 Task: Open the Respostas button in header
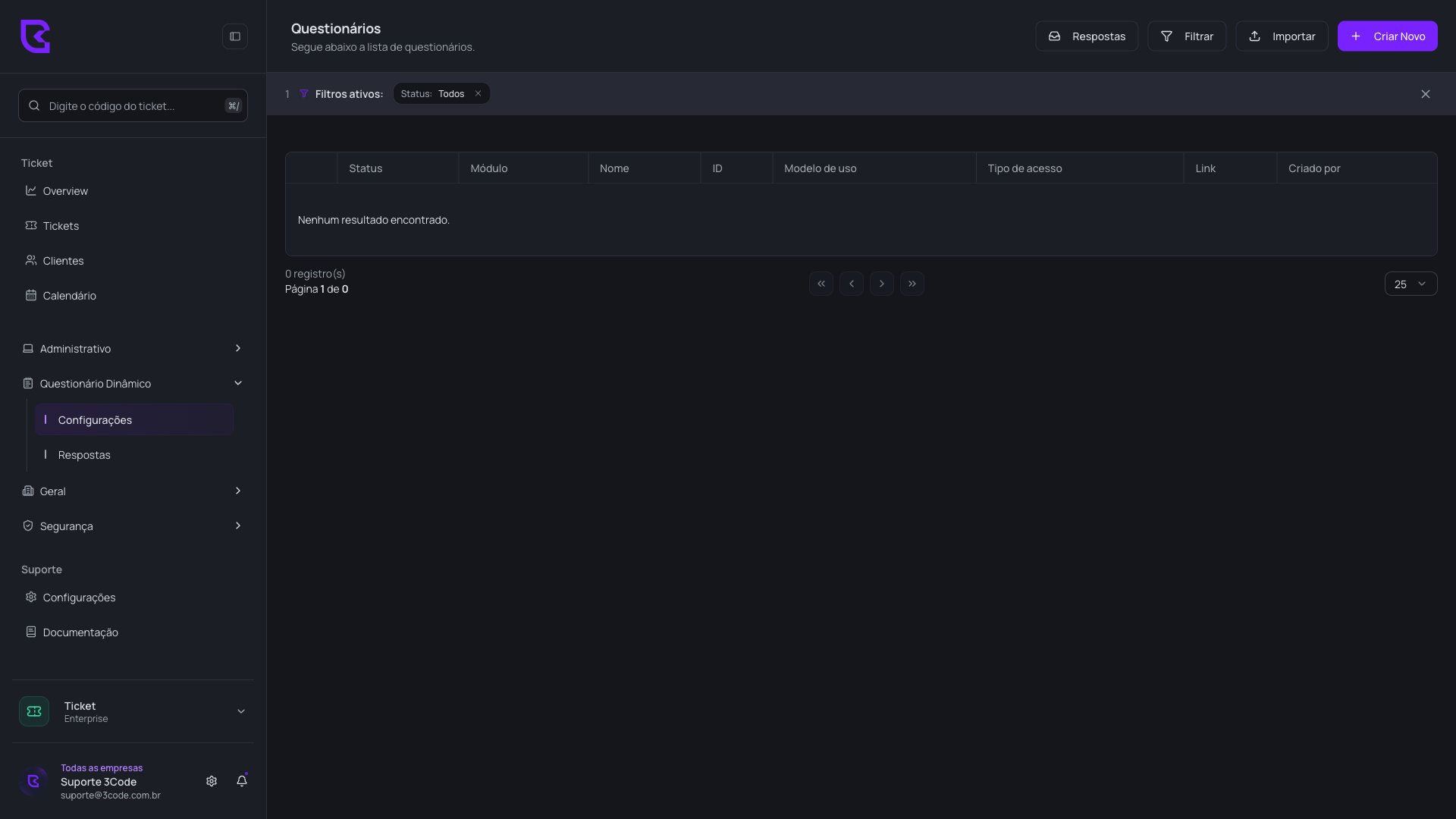pyautogui.click(x=1087, y=36)
